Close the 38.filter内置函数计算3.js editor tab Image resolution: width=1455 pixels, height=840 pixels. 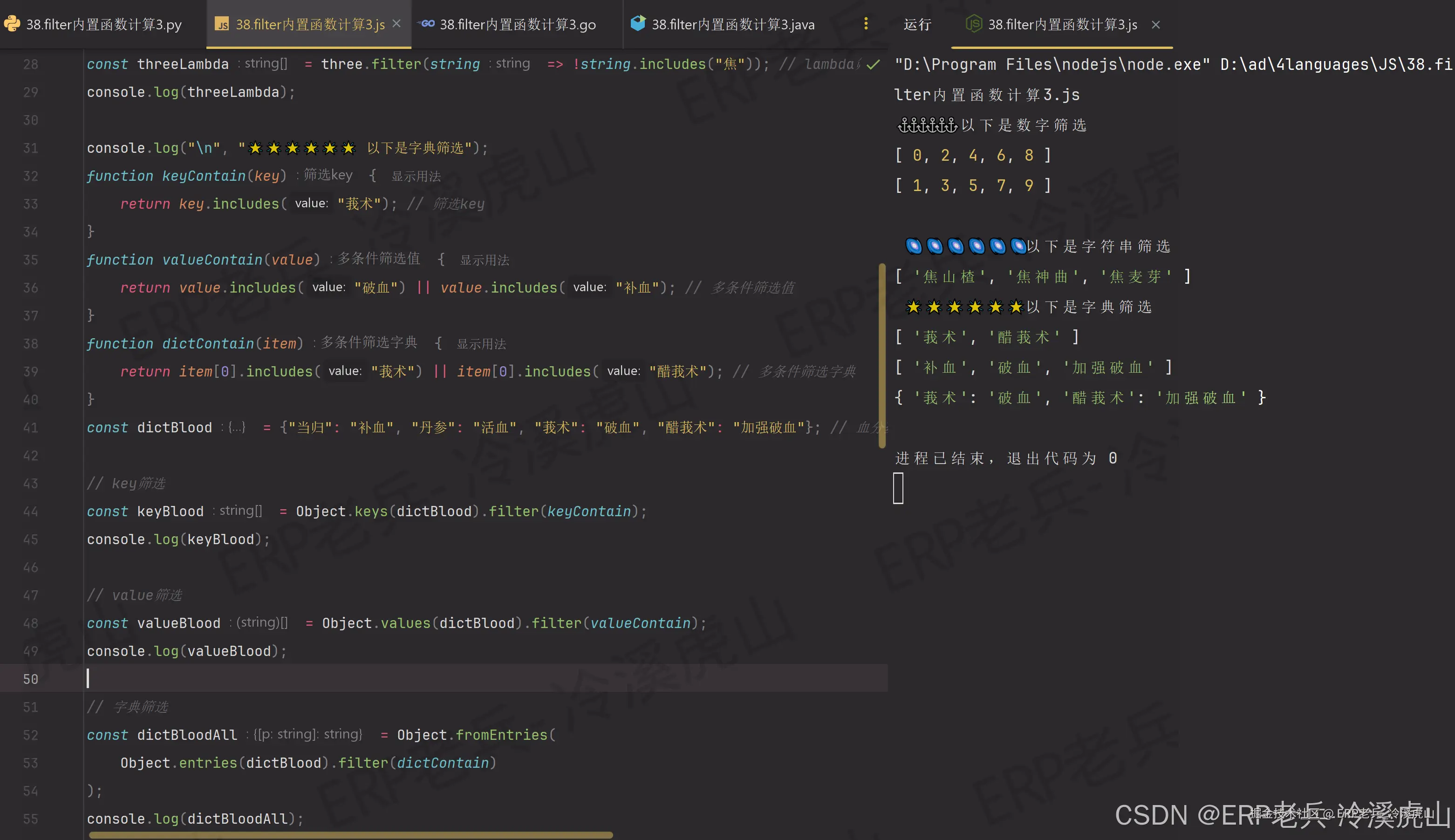click(x=396, y=24)
